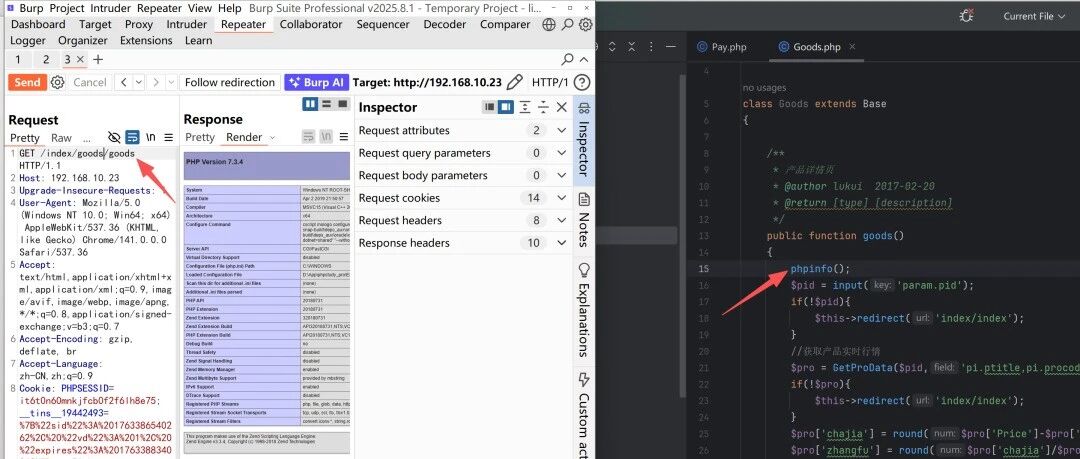Open the forward history dropdown arrow
1080x459 pixels.
point(171,83)
